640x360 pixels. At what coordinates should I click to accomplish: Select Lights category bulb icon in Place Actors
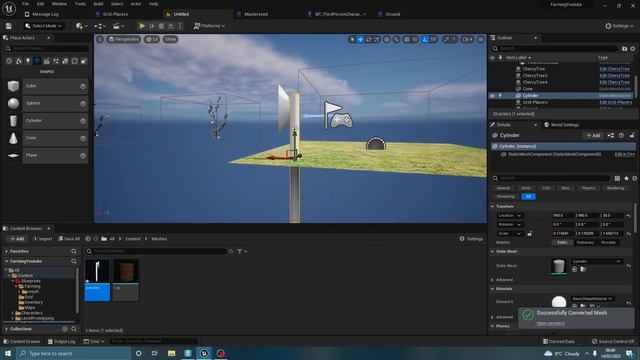pos(28,61)
